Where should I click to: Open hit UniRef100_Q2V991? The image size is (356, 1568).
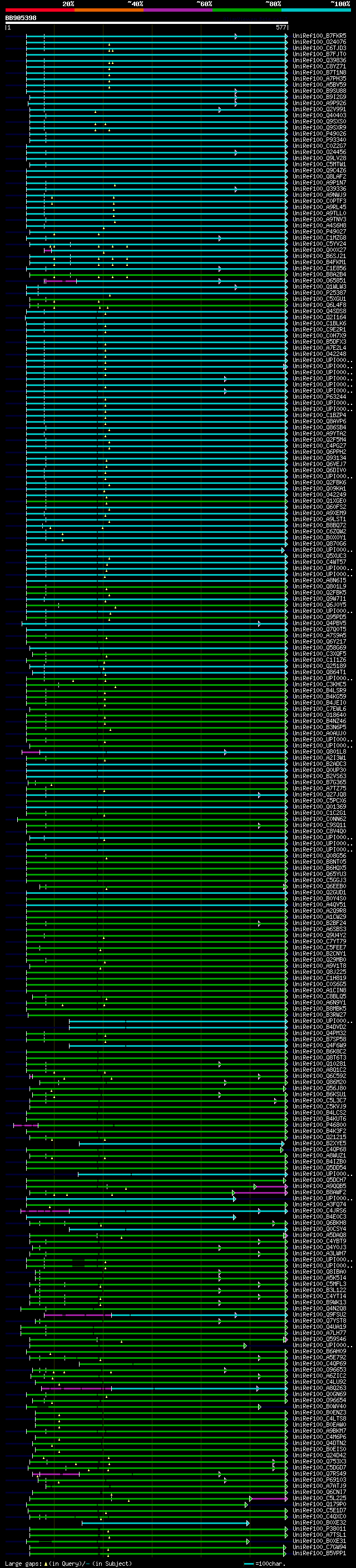click(319, 110)
